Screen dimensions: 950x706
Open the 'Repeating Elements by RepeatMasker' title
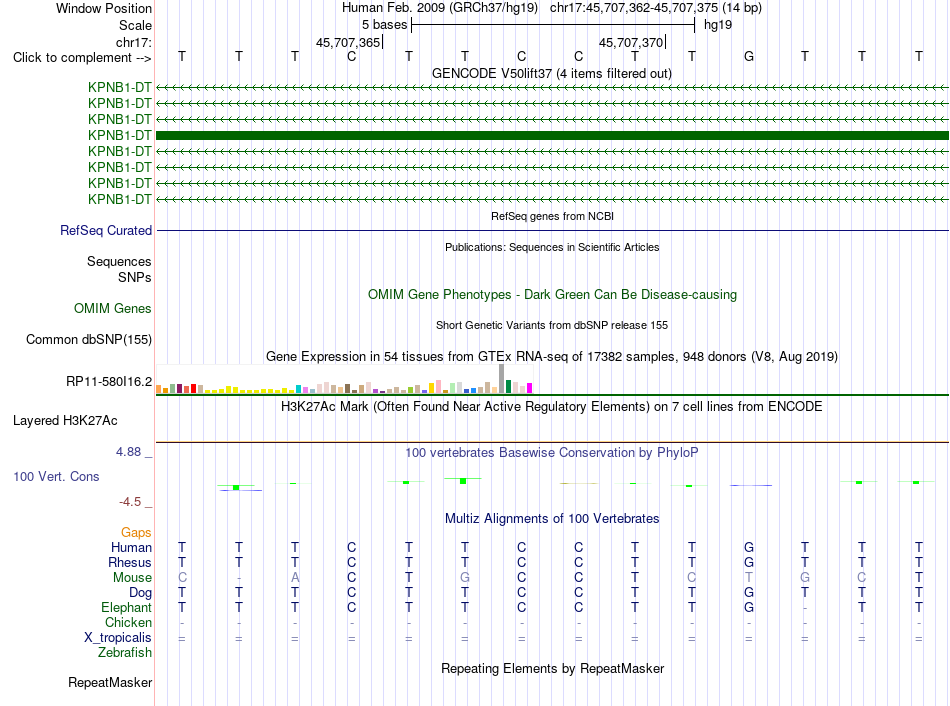click(x=553, y=668)
